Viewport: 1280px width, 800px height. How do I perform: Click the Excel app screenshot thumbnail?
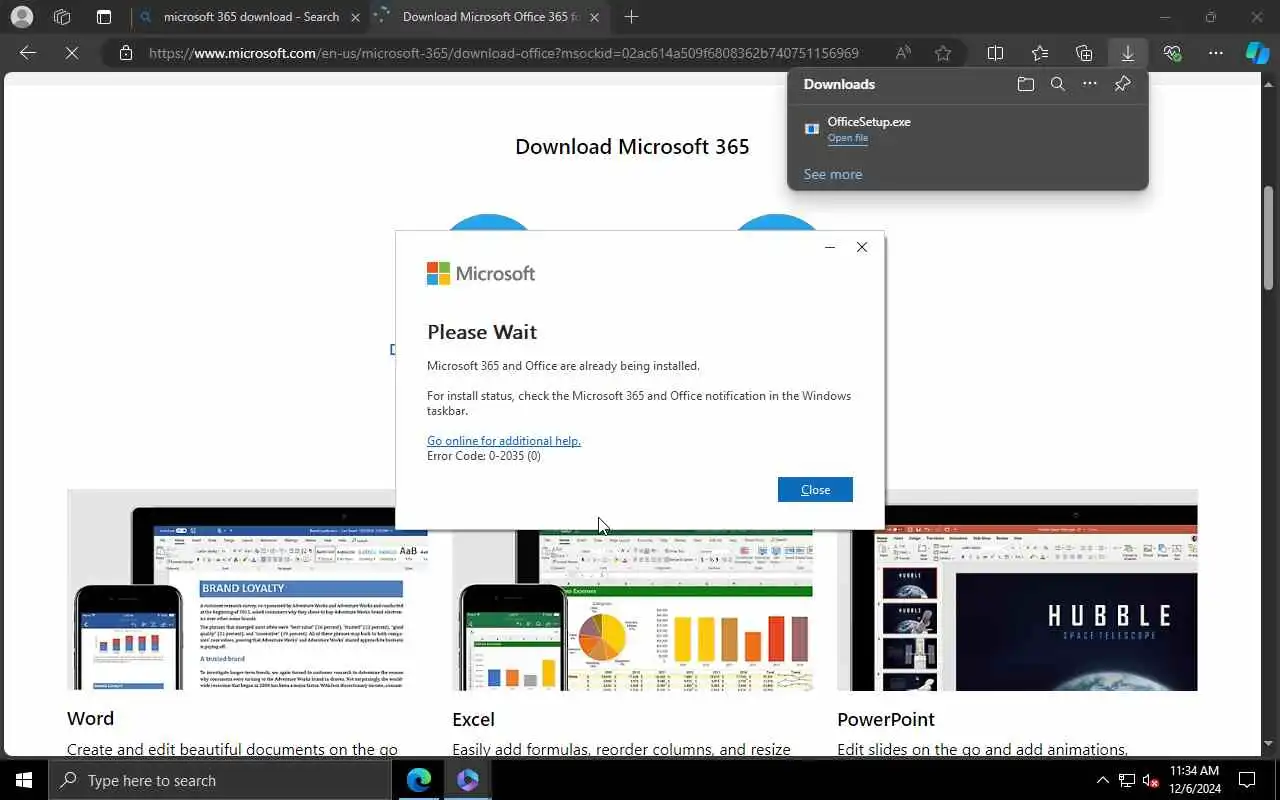[x=632, y=609]
